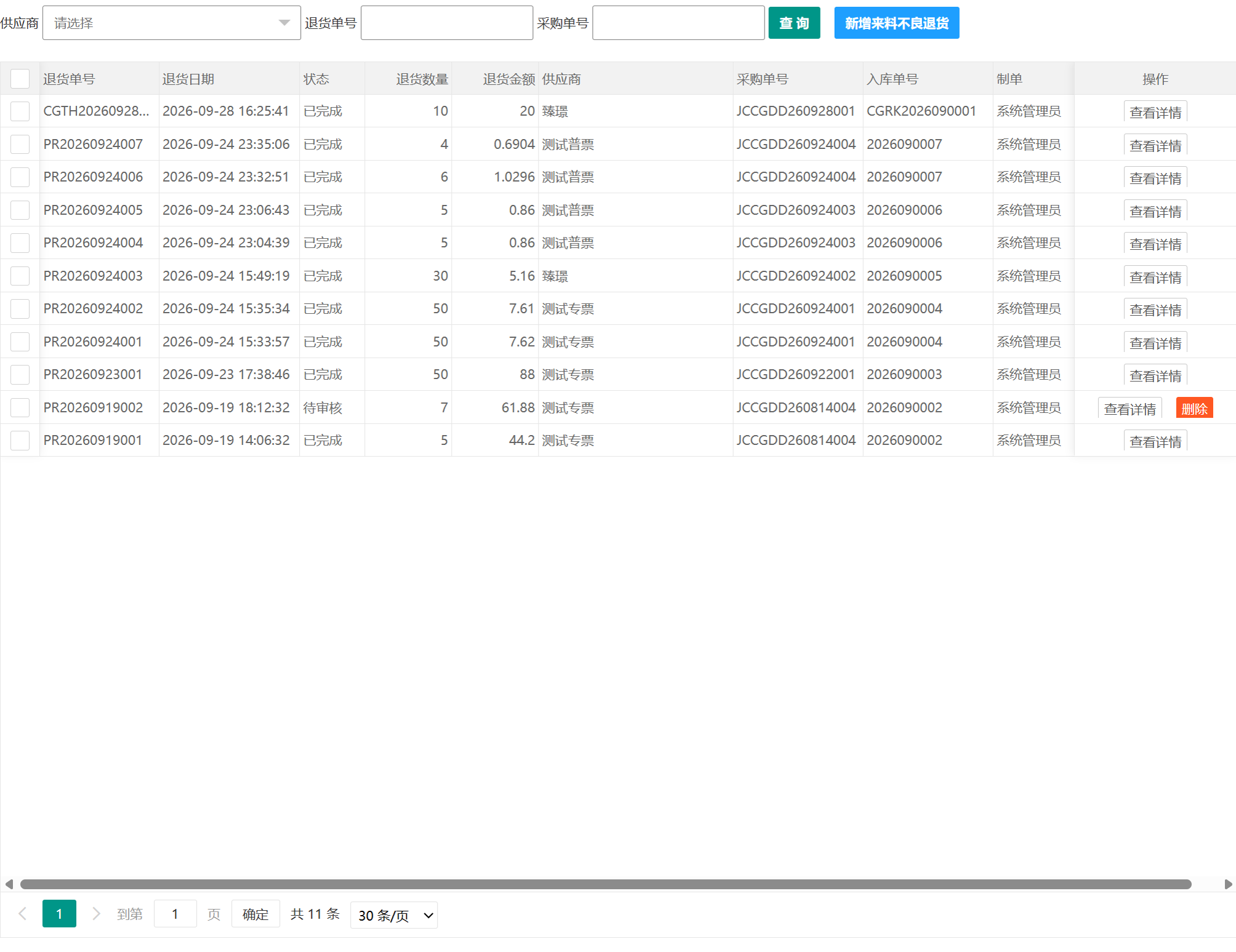Click the left horizontal scroll arrow
The image size is (1236, 952).
pos(9,884)
